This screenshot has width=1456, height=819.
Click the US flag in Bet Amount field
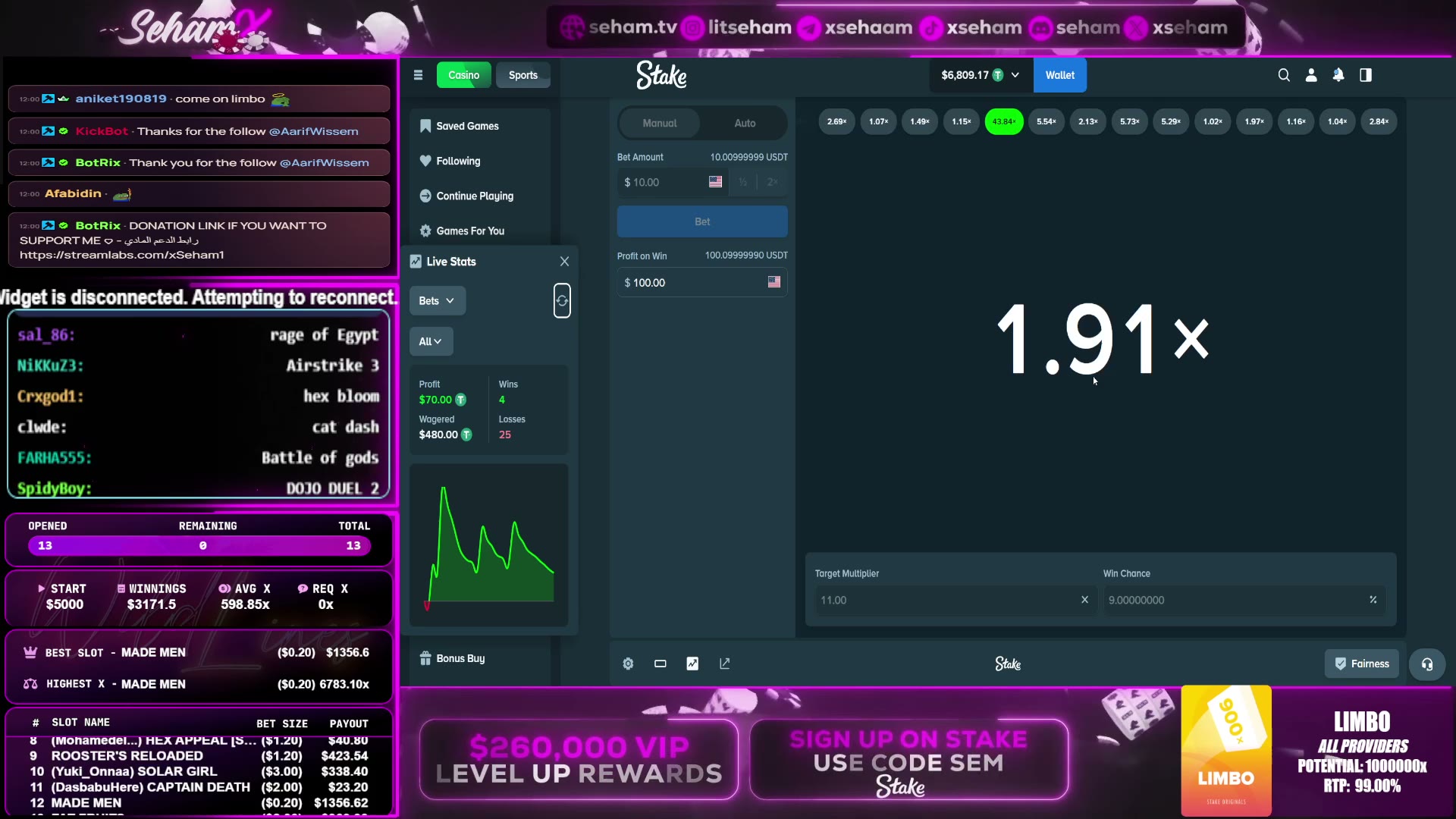coord(715,182)
